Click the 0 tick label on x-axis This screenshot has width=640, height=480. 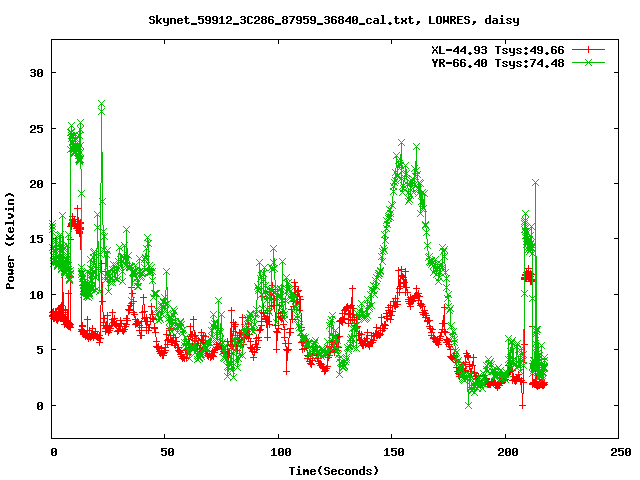(52, 452)
